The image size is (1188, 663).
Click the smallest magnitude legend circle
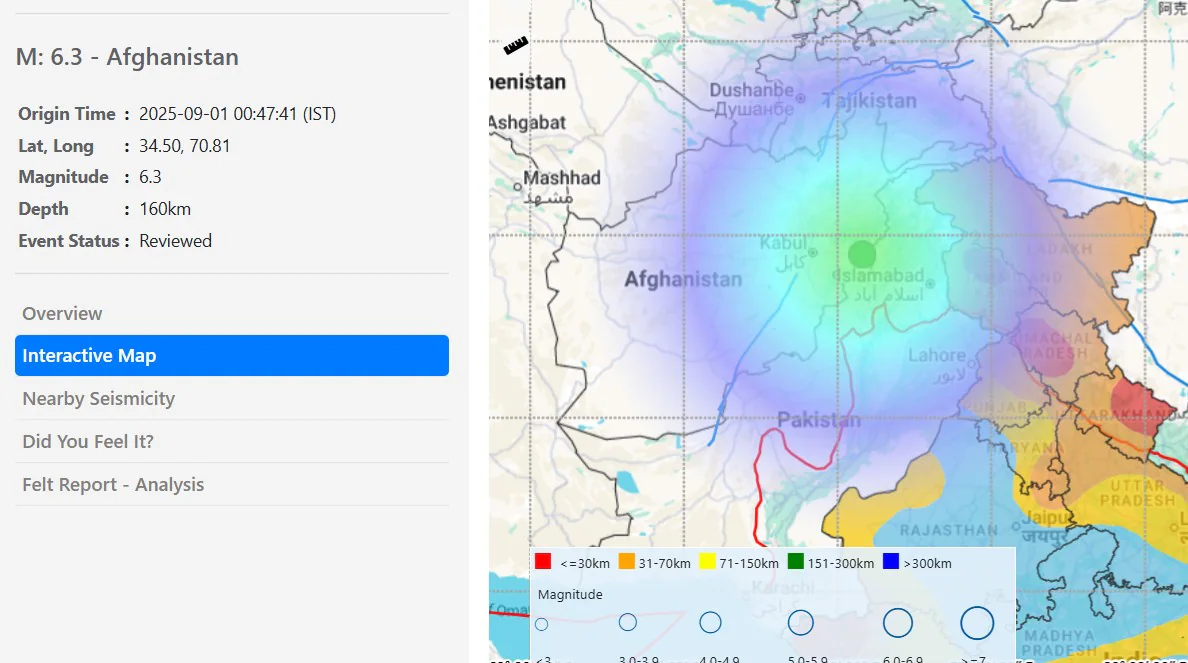coord(542,624)
